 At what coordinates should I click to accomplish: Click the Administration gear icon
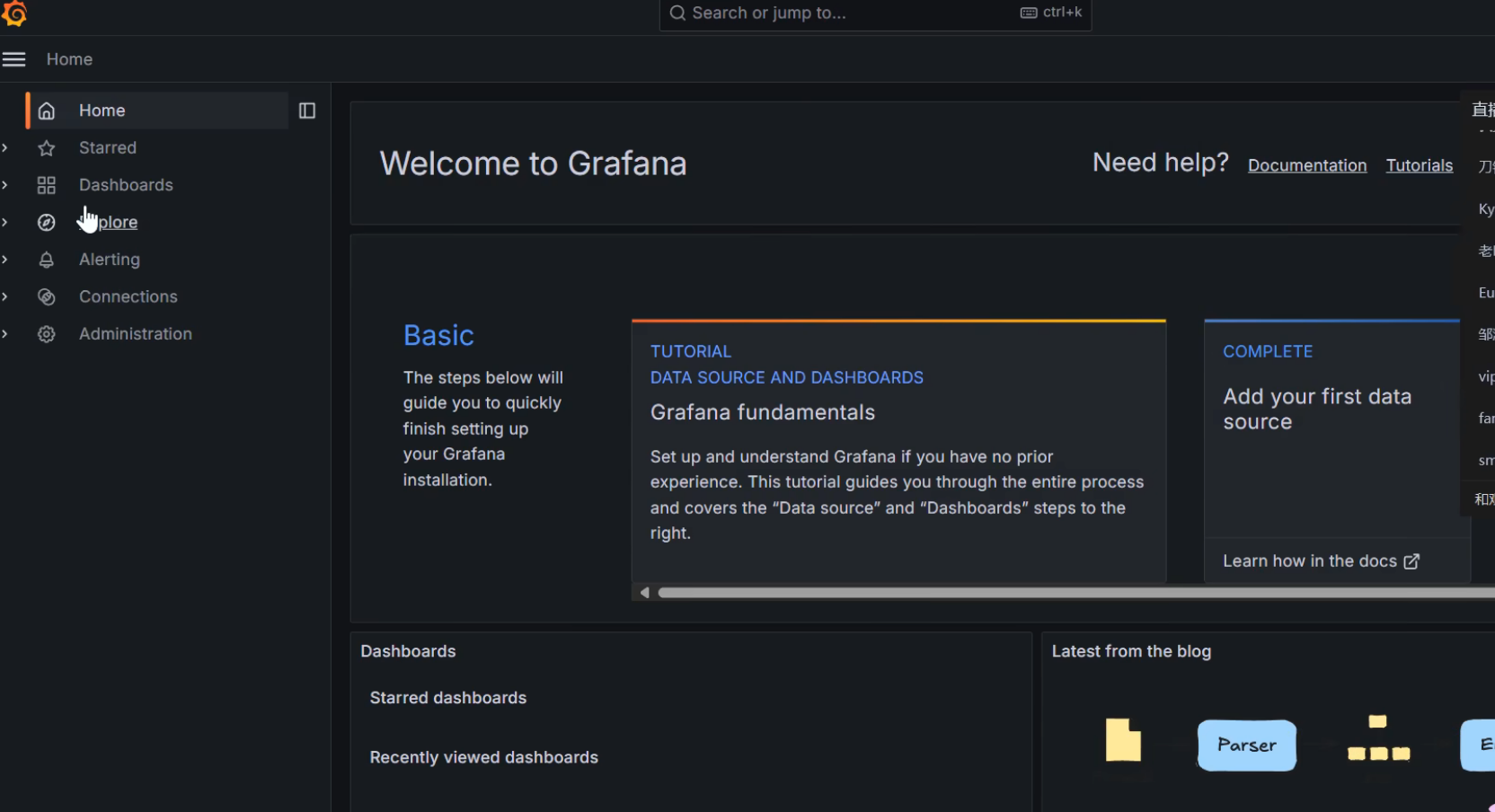[47, 334]
